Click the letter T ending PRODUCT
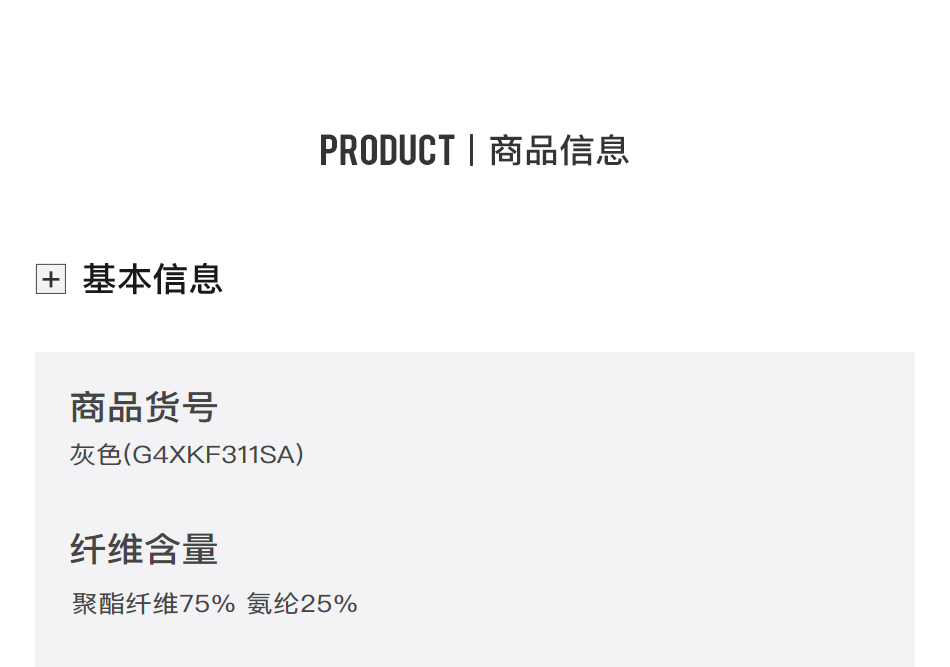The width and height of the screenshot is (950, 667). [445, 150]
